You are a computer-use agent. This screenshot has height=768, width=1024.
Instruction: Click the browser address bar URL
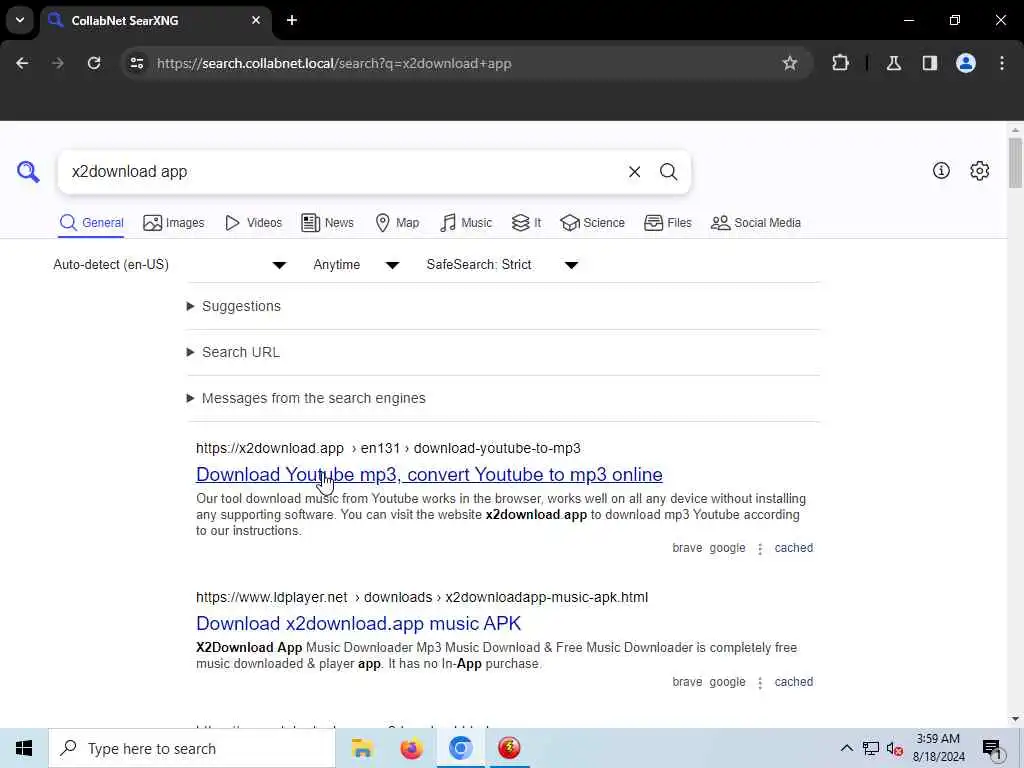pos(334,63)
